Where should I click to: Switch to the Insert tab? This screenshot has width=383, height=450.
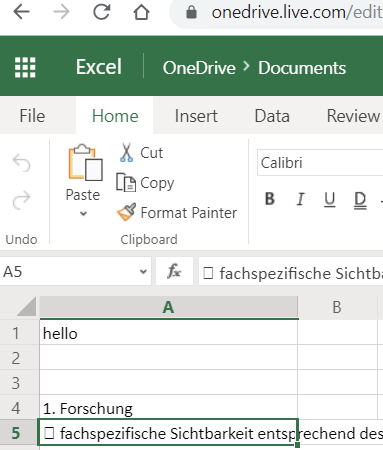click(196, 116)
